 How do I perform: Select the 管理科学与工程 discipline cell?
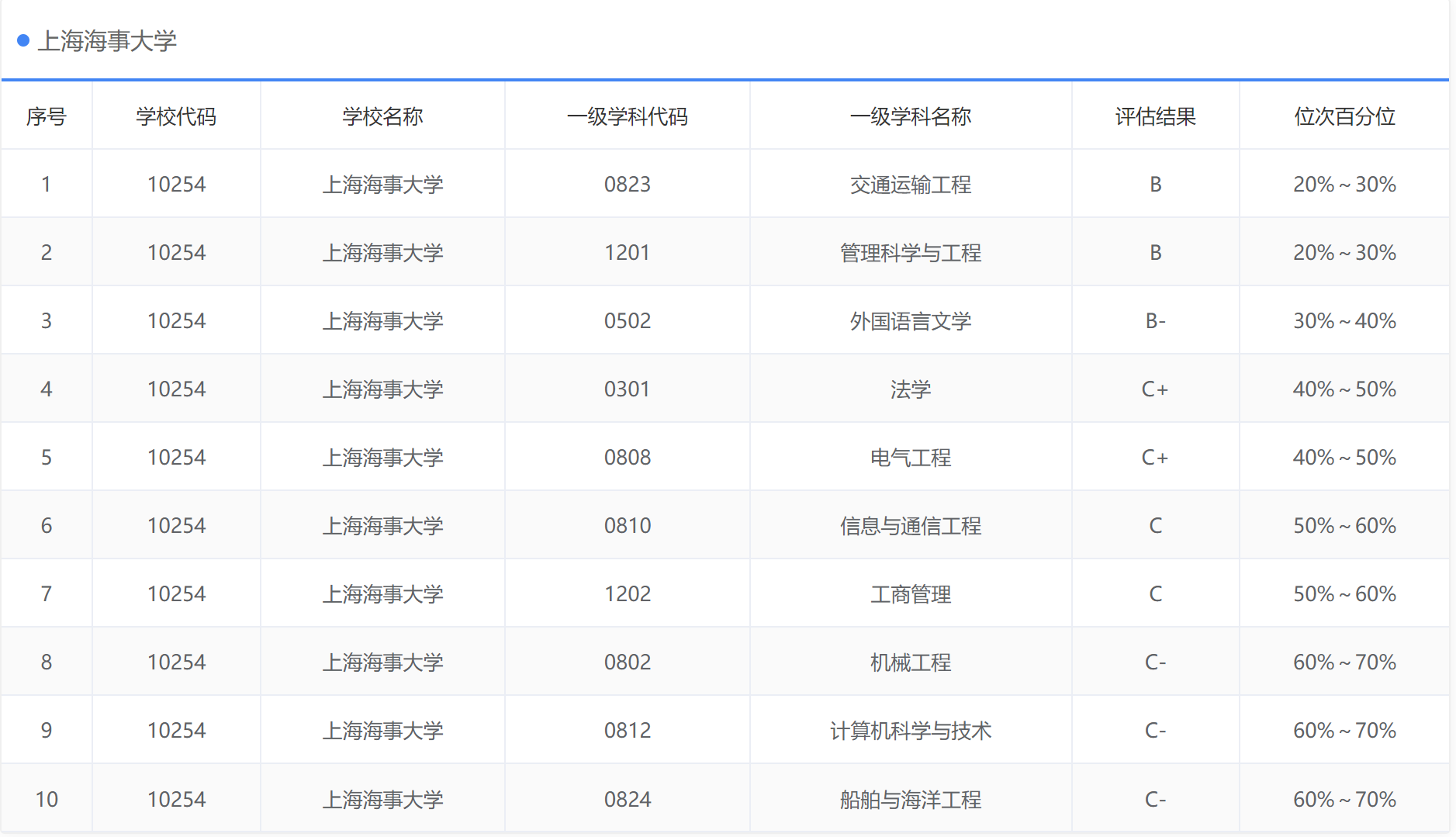pyautogui.click(x=911, y=252)
